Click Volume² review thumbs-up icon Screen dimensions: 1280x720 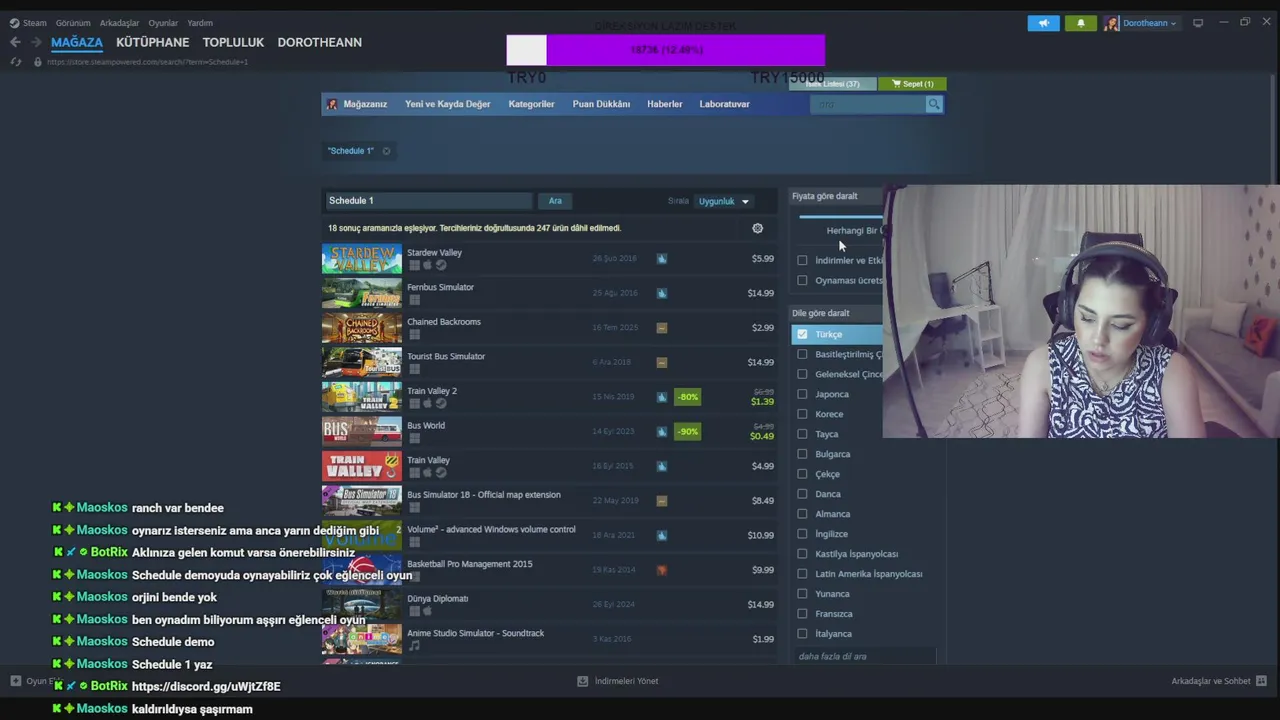tap(662, 535)
